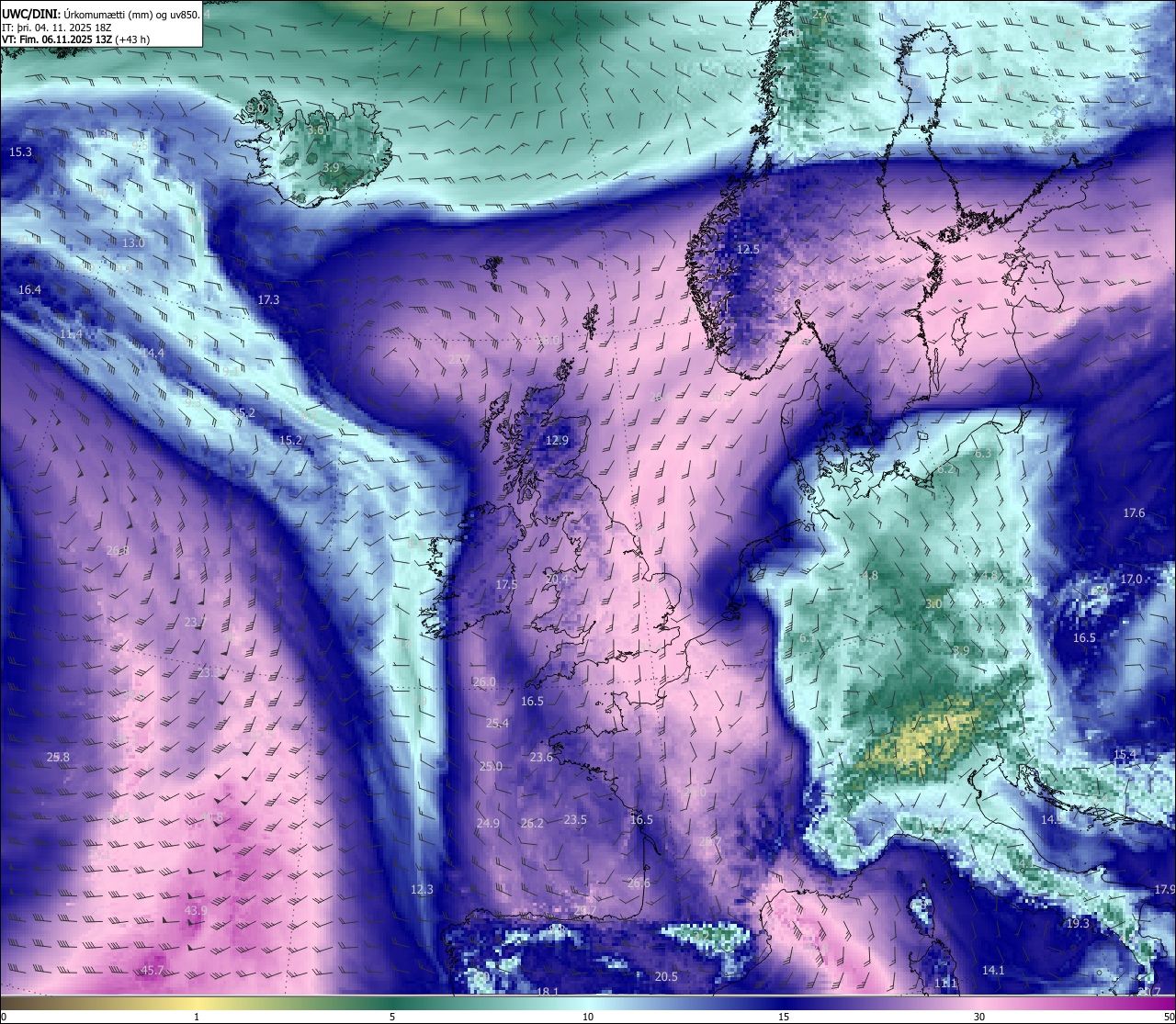Image resolution: width=1176 pixels, height=1024 pixels.
Task: Click the value 12.5 over Norway
Action: pyautogui.click(x=748, y=249)
